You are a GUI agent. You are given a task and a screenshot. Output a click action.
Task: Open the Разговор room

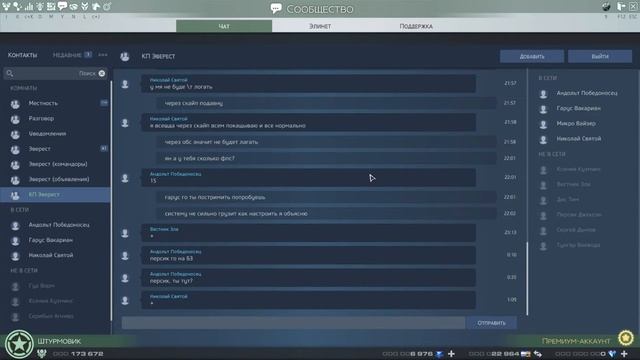point(56,118)
